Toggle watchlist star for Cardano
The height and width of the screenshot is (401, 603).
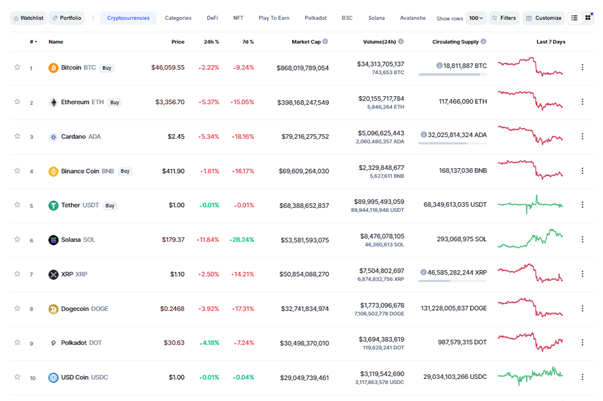pos(17,136)
